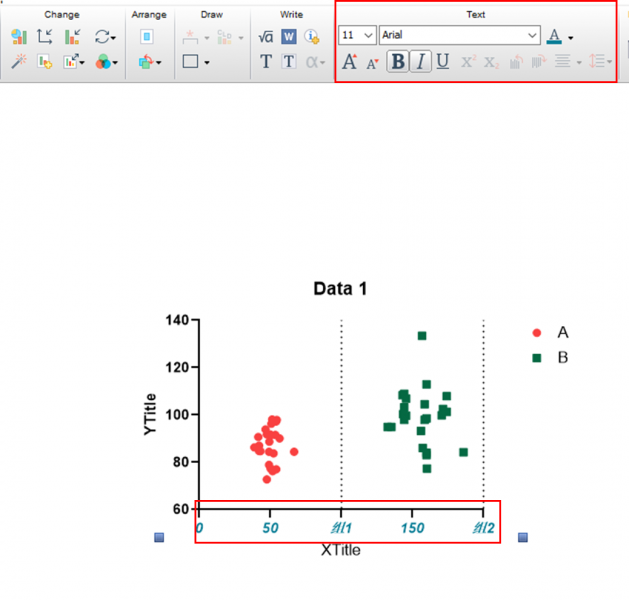Click legend entry A
Screen dimensions: 629x600
[563, 332]
